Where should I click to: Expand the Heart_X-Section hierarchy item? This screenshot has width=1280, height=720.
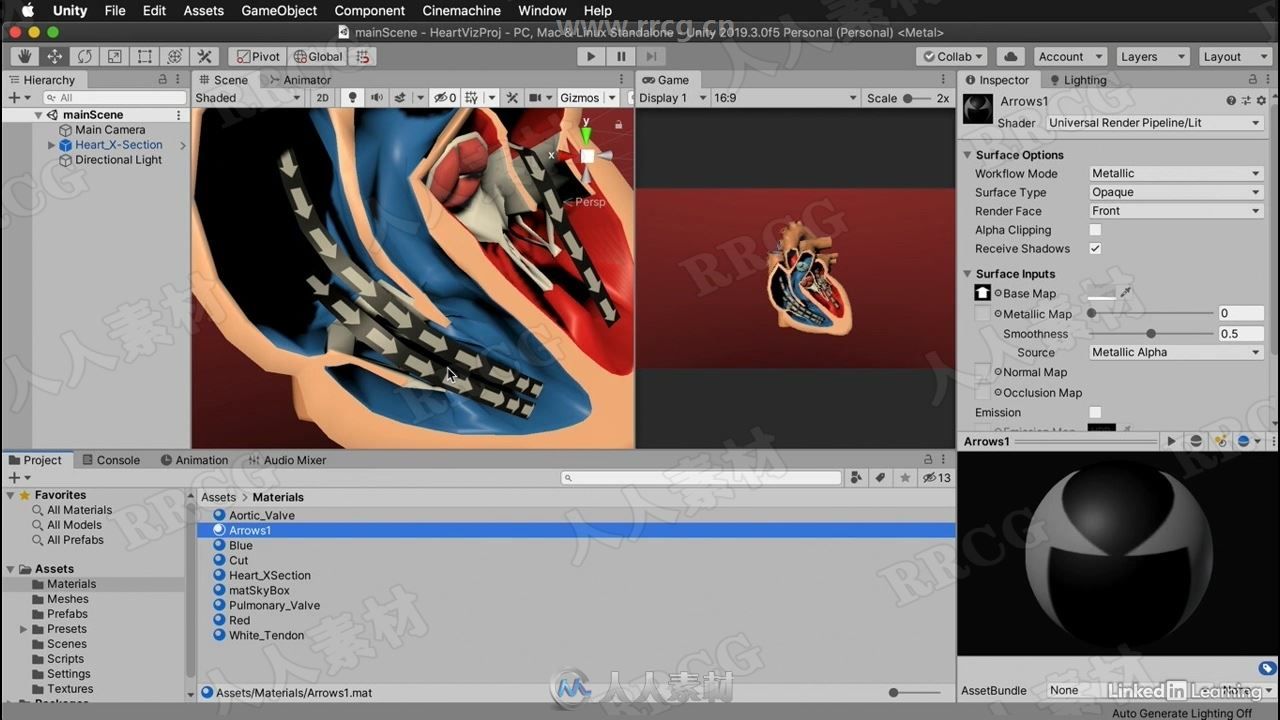click(x=52, y=145)
